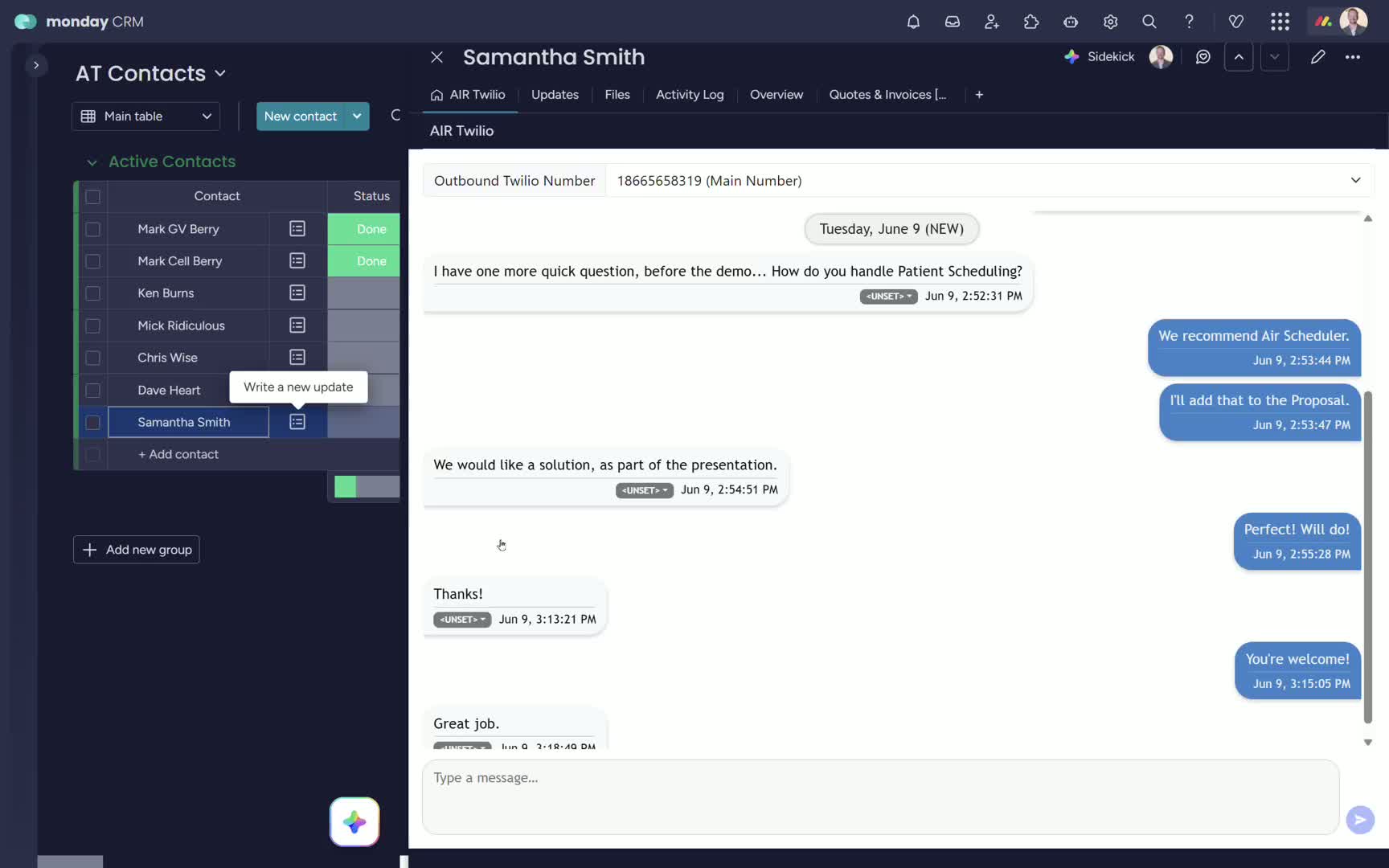
Task: Click the New contact button
Action: point(301,116)
